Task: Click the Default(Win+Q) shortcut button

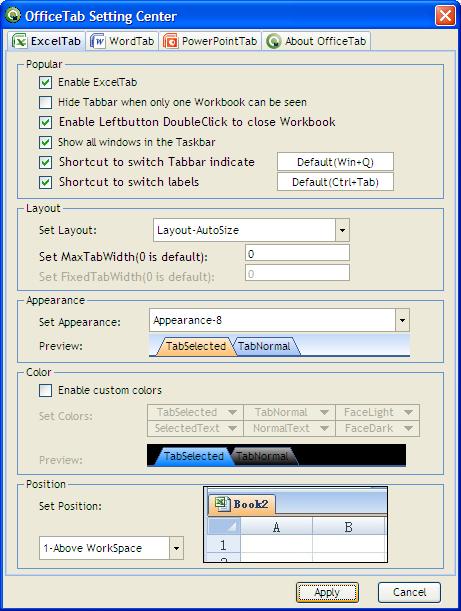Action: click(335, 162)
